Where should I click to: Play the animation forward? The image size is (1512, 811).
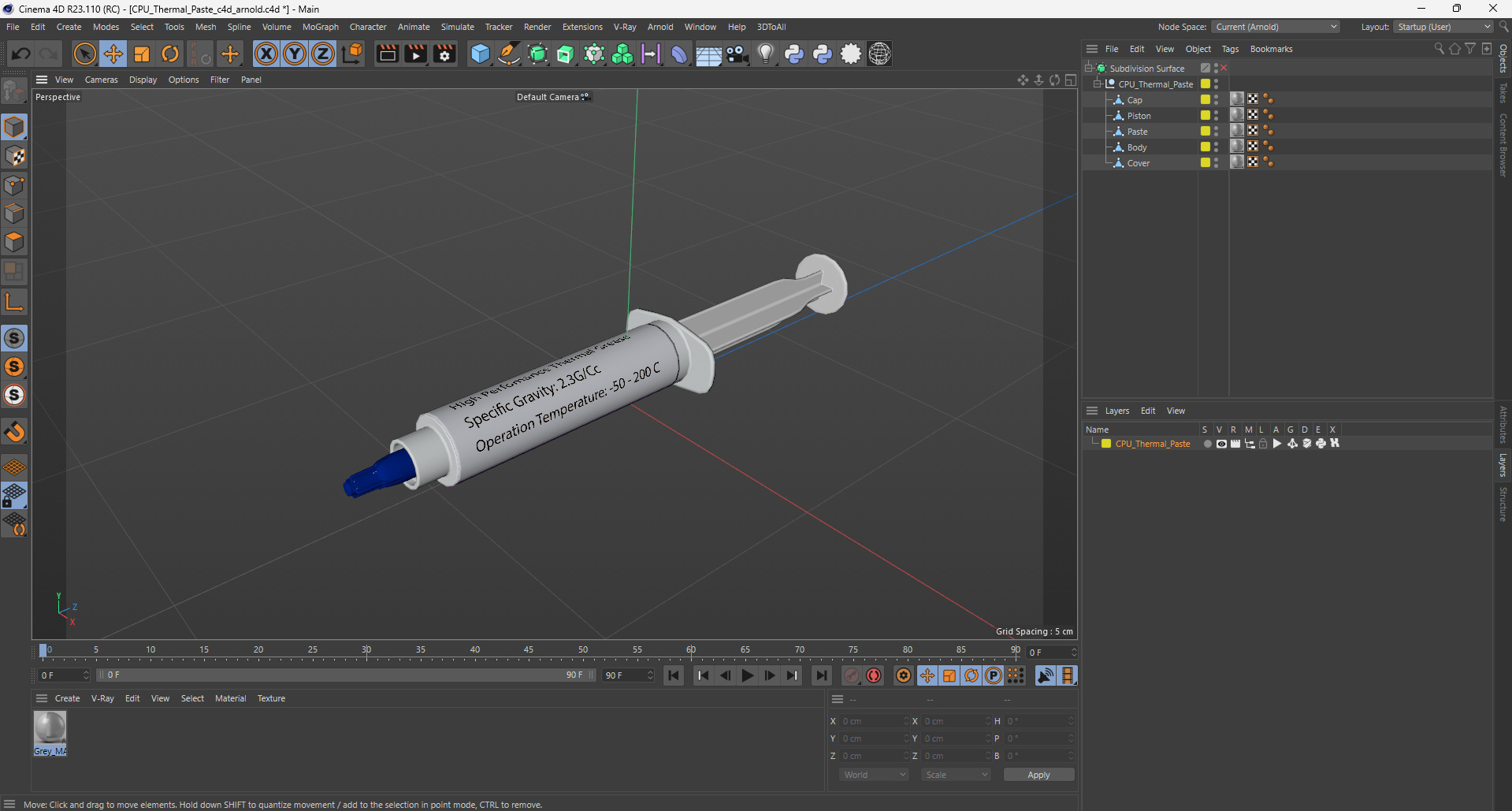748,675
